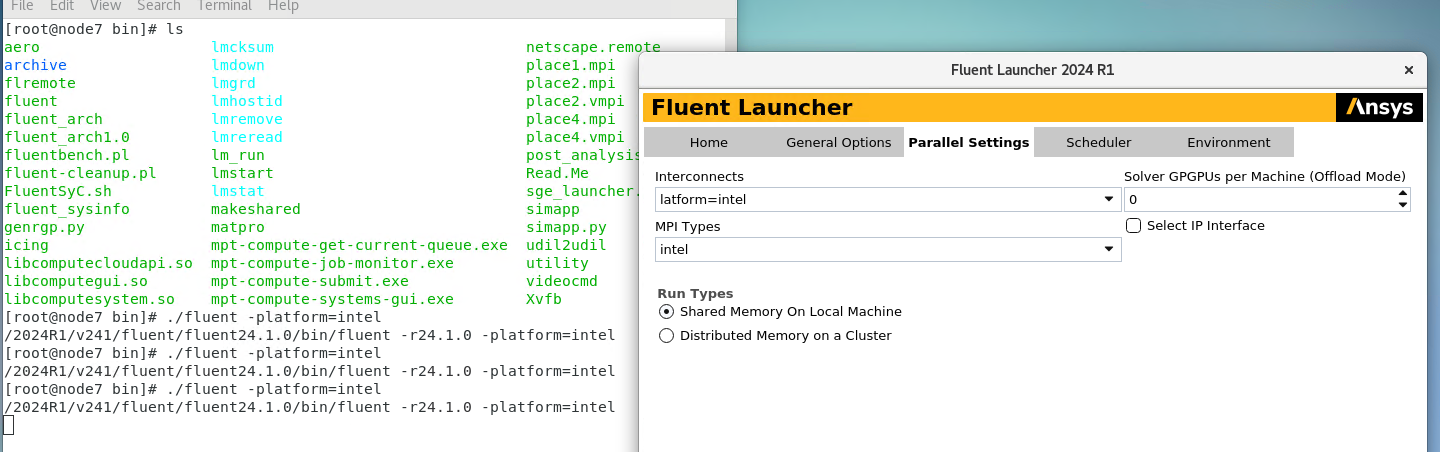Click 'udil2udil' in the terminal listing
Screen dimensions: 1440x452
(567, 245)
